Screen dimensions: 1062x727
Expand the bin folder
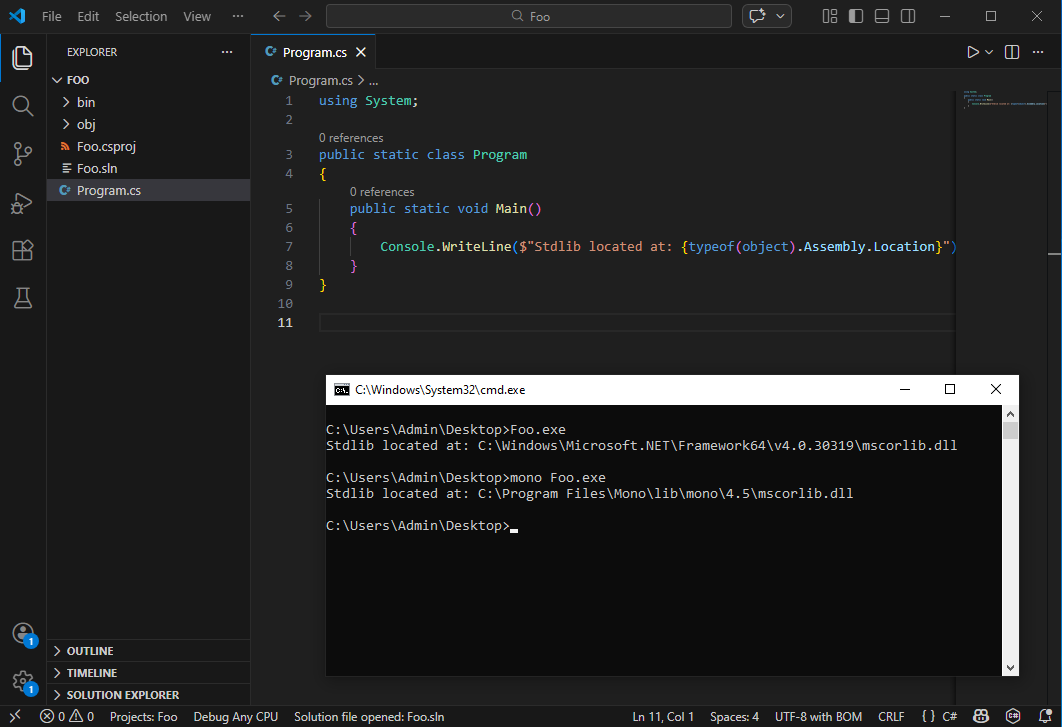pos(86,102)
